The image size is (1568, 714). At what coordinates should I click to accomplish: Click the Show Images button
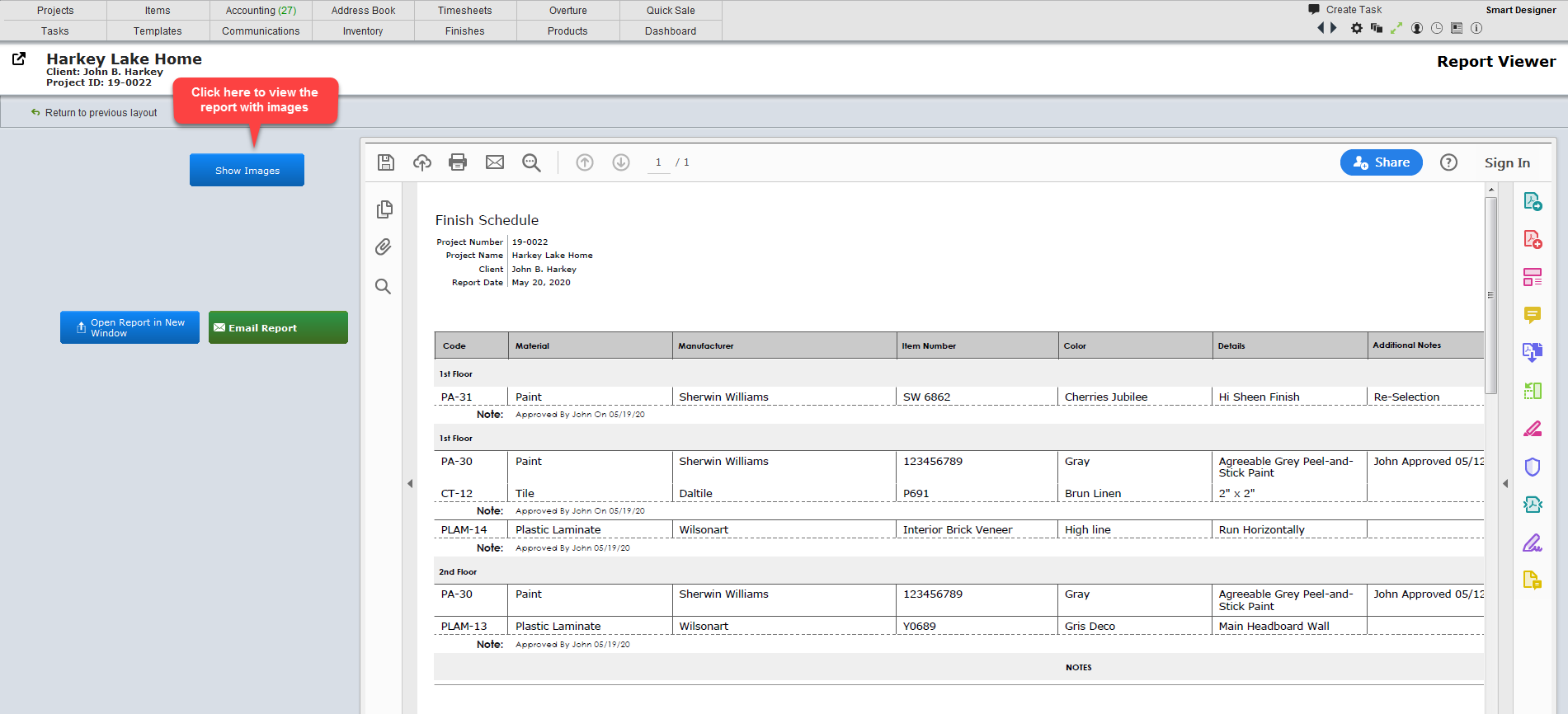pyautogui.click(x=247, y=171)
